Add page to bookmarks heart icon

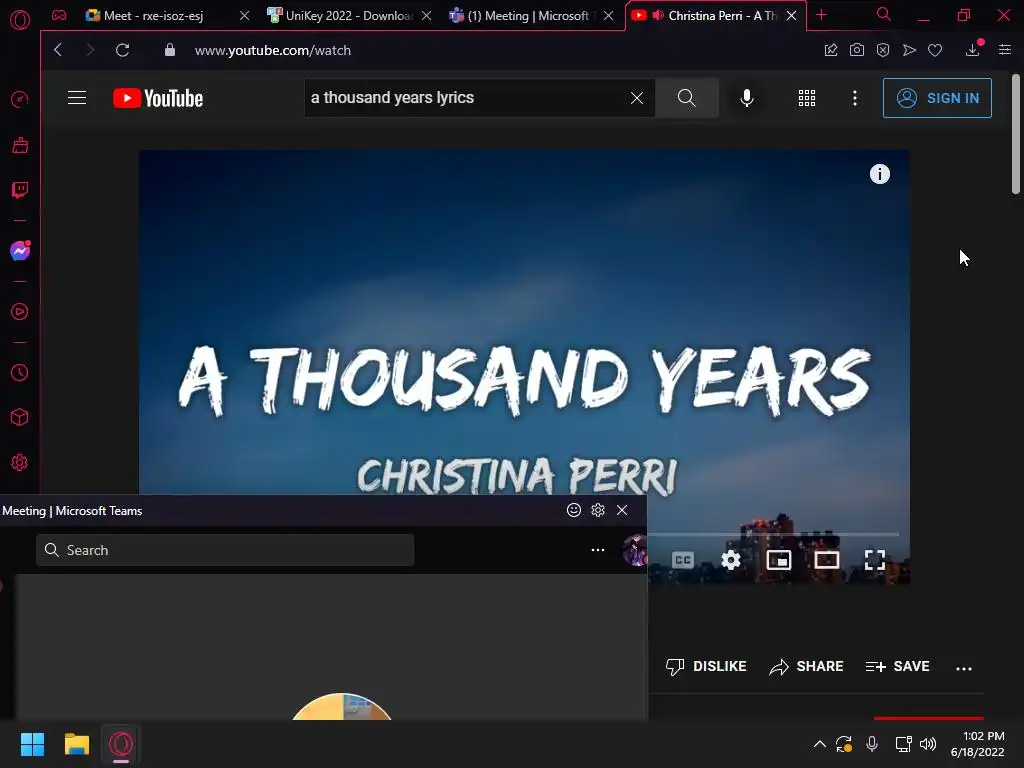tap(935, 50)
